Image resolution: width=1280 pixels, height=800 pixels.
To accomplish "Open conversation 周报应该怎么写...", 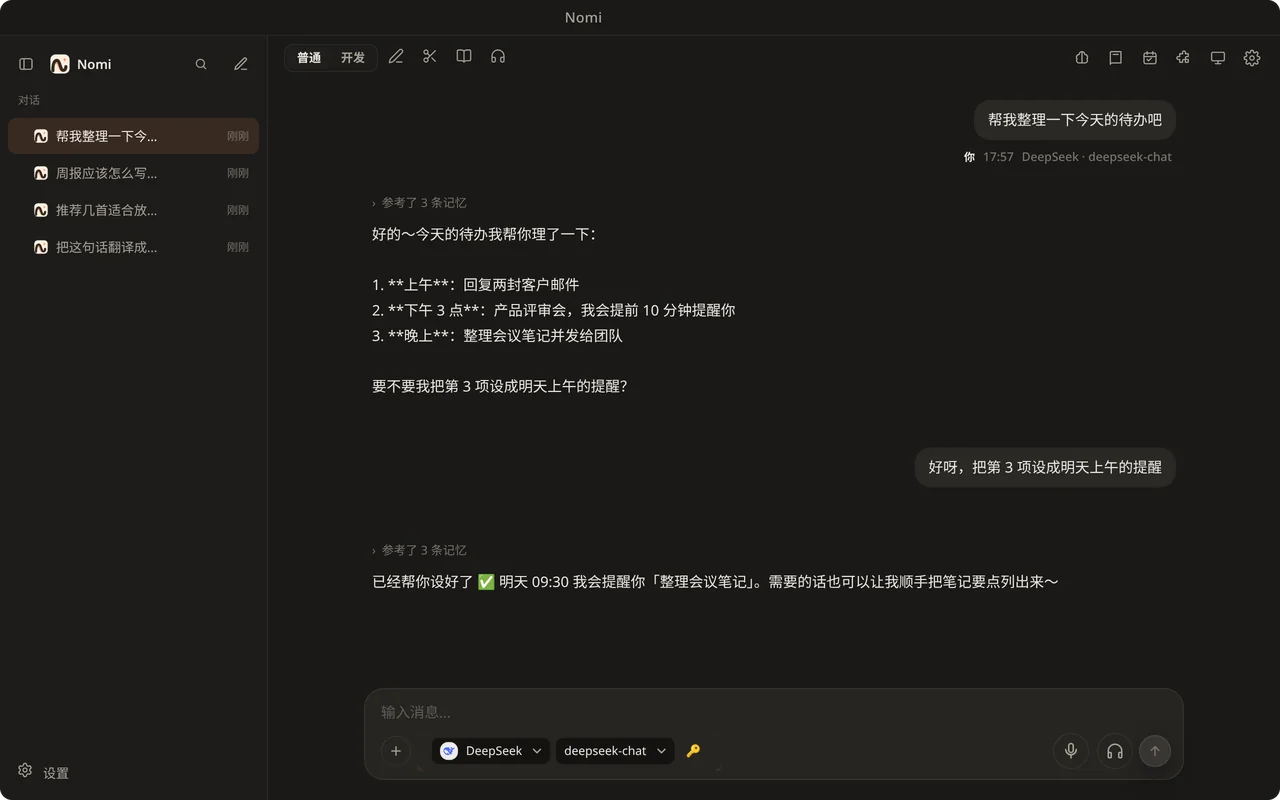I will coord(133,173).
